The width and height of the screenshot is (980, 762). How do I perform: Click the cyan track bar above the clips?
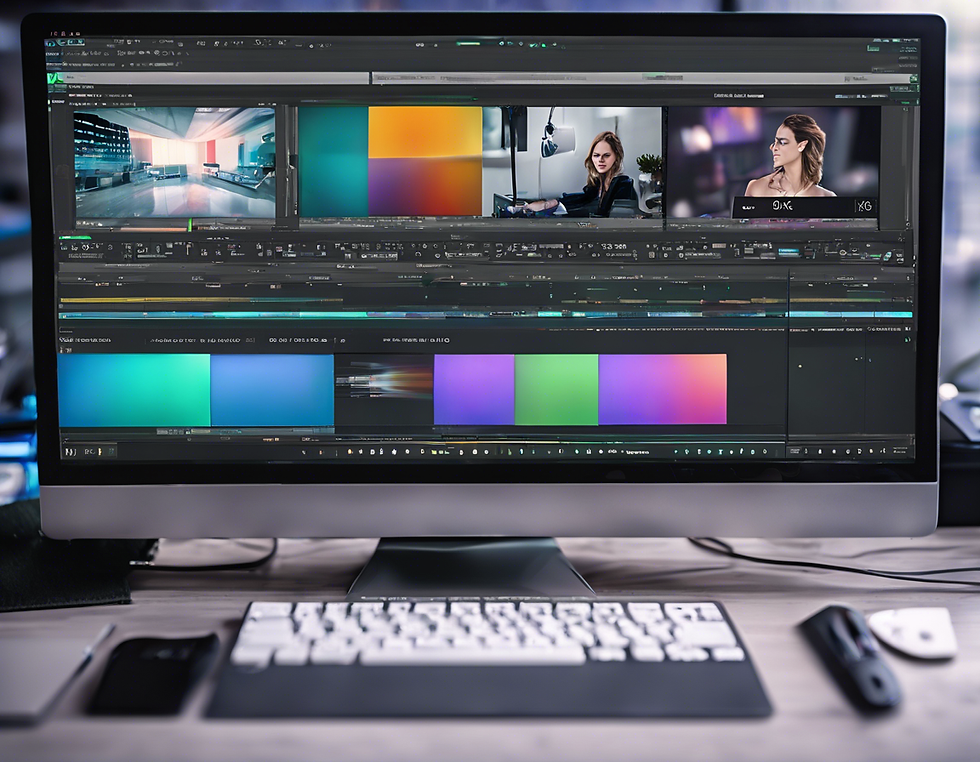[485, 314]
